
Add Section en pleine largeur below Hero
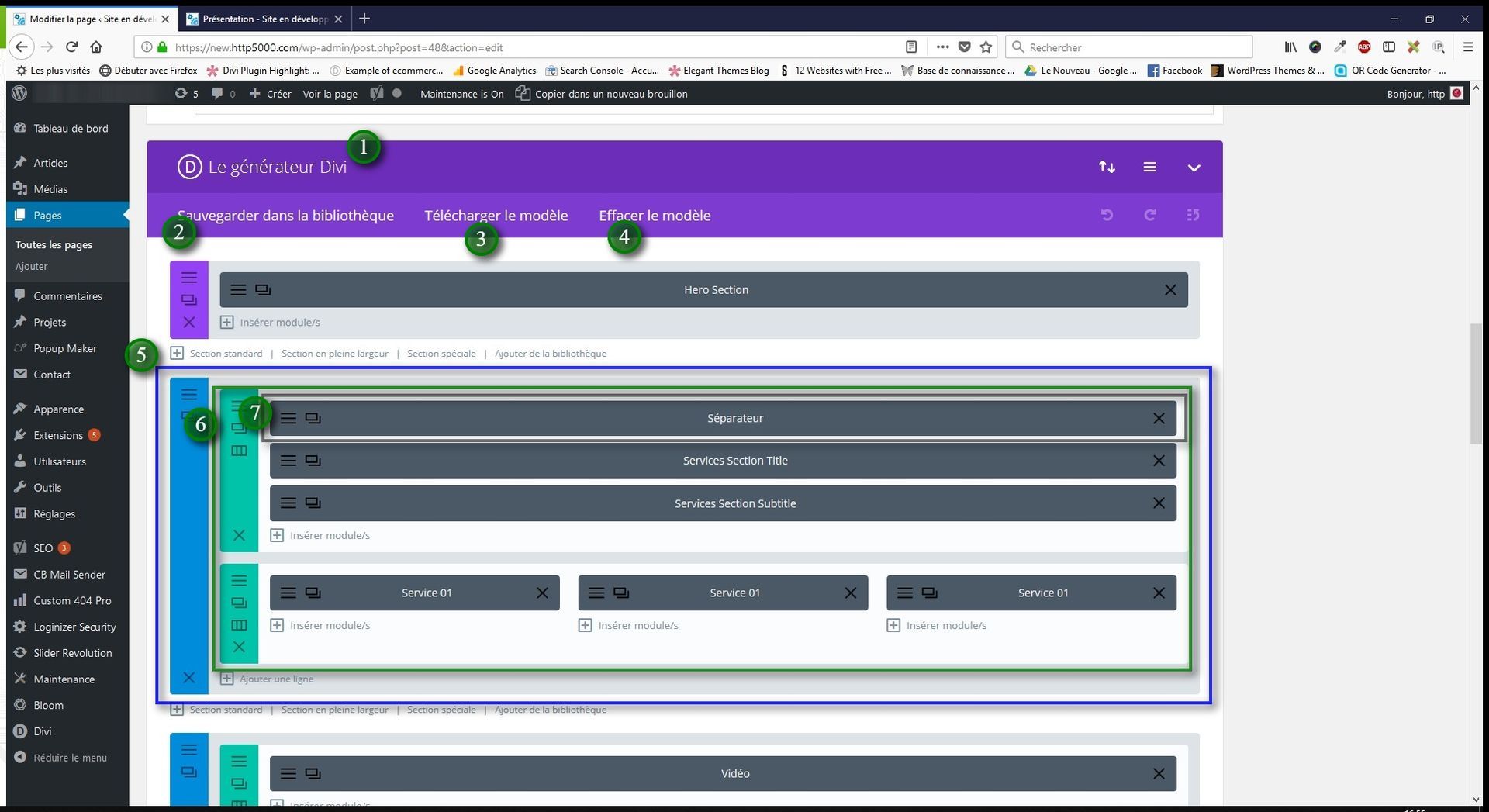pos(335,354)
